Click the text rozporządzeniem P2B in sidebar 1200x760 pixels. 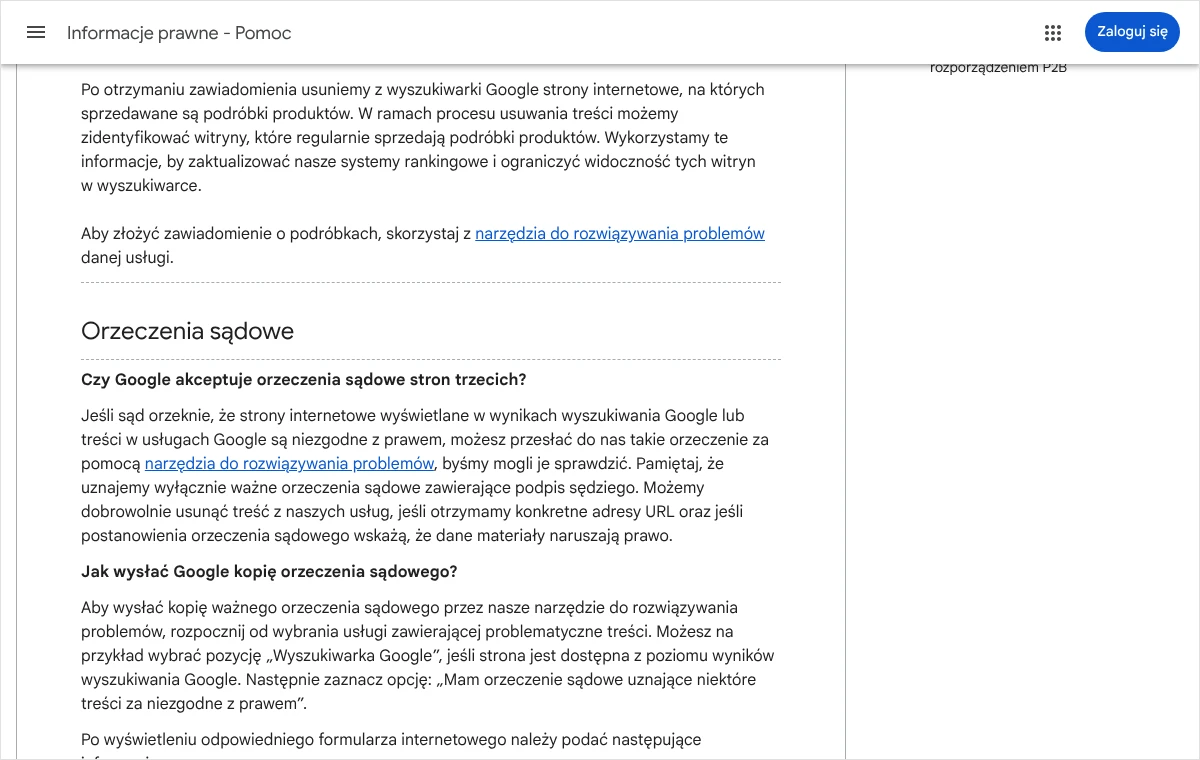pos(998,69)
